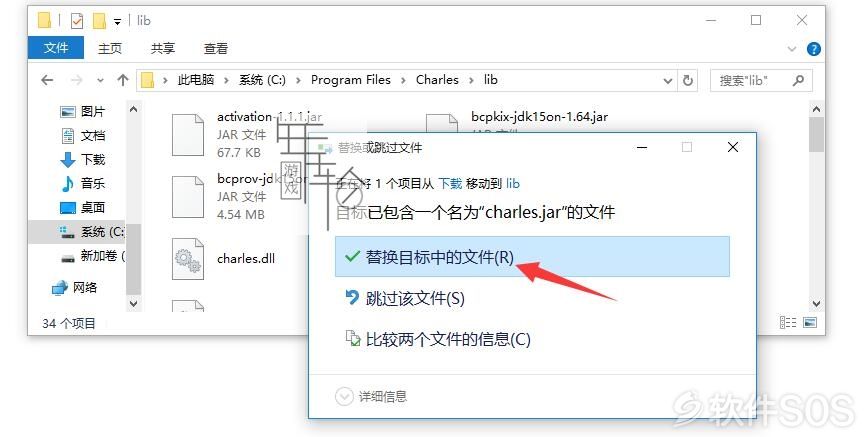Viewport: 868px width, 437px height.
Task: Go up one folder level arrow
Action: (123, 80)
